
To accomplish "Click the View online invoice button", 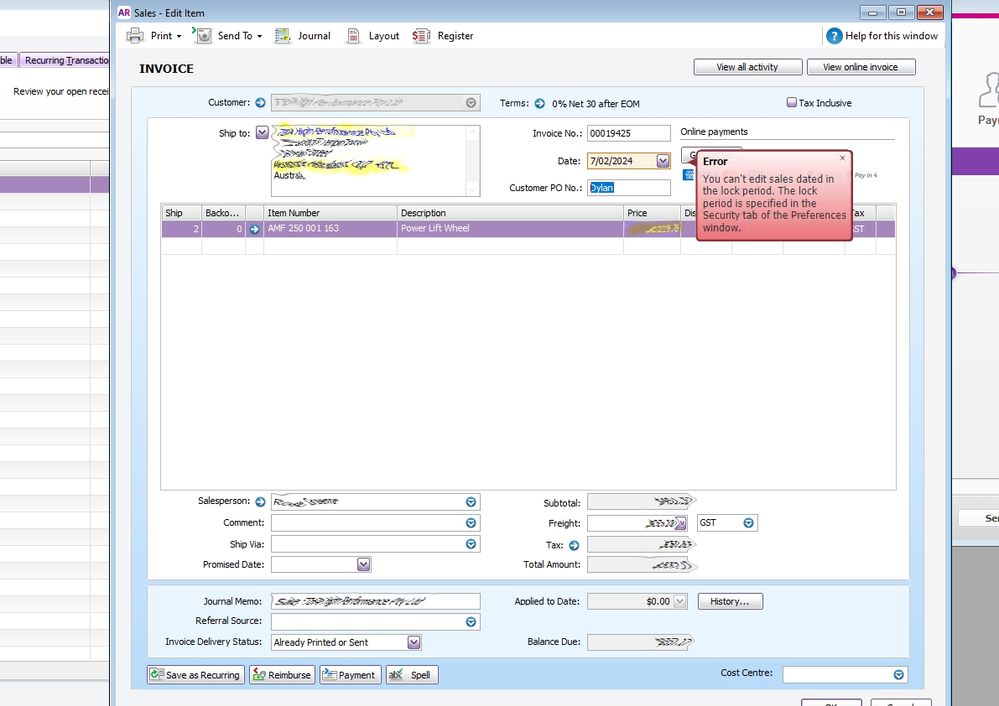I will 860,67.
